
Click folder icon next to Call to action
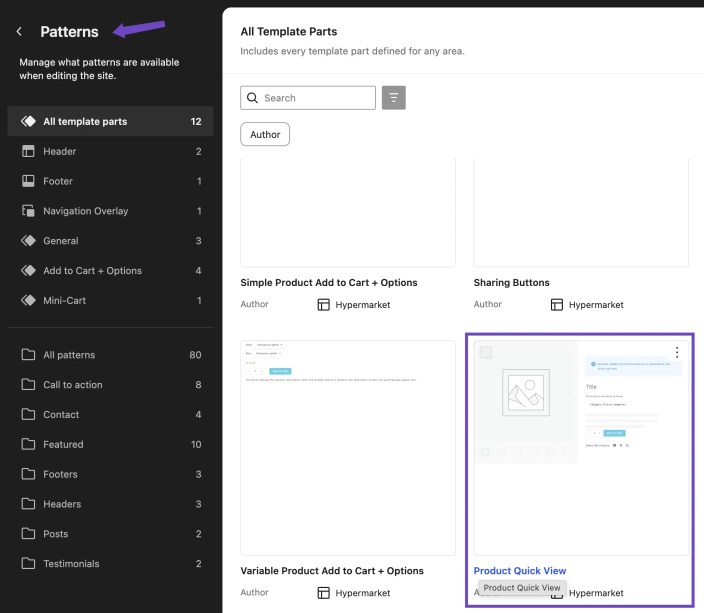(x=28, y=384)
